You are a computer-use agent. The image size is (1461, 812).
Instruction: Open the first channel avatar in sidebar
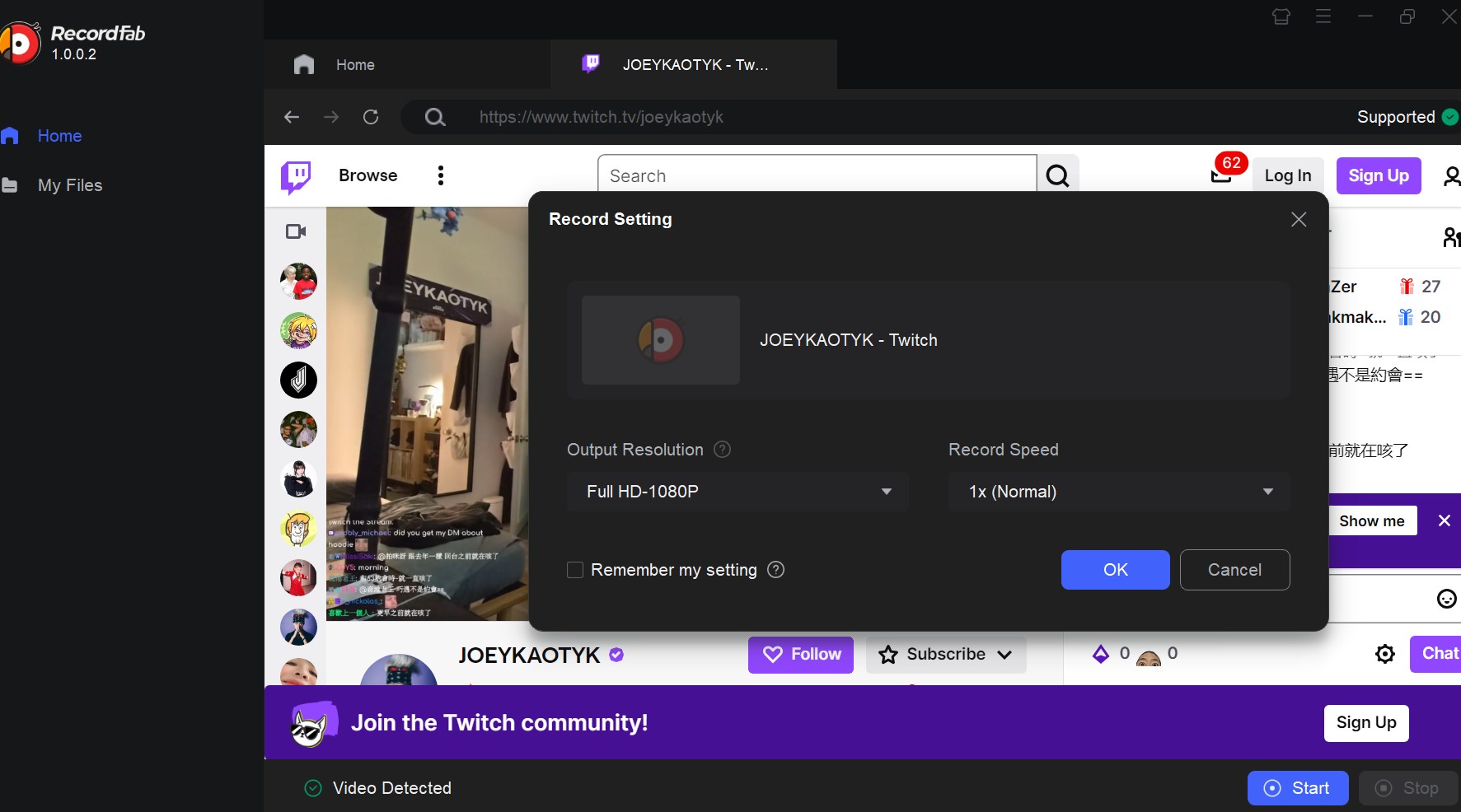tap(298, 282)
